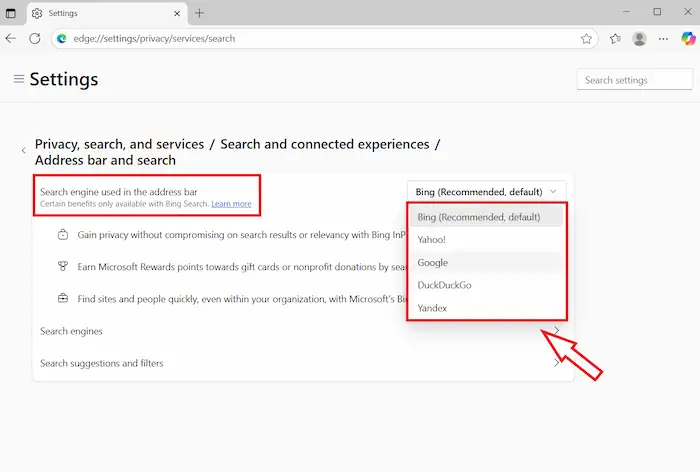Add this page to favorites star
Image resolution: width=700 pixels, height=472 pixels.
587,39
